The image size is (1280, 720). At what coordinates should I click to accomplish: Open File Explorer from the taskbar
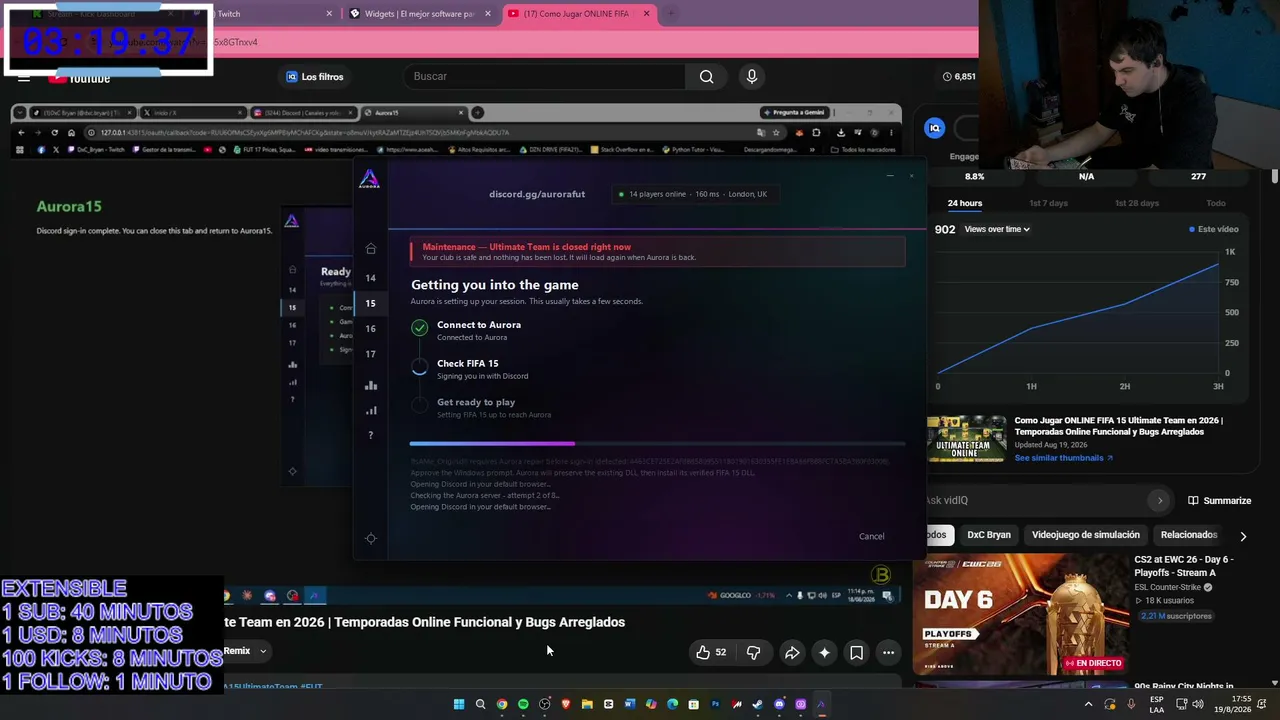coord(587,704)
